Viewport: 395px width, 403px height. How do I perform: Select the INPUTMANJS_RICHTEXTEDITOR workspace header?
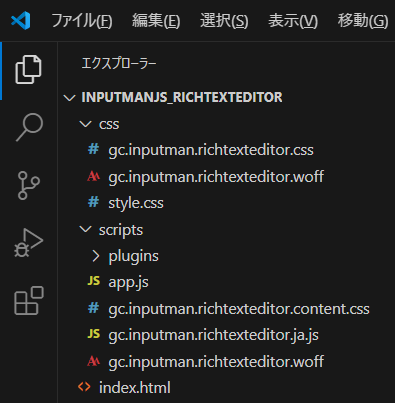[182, 97]
